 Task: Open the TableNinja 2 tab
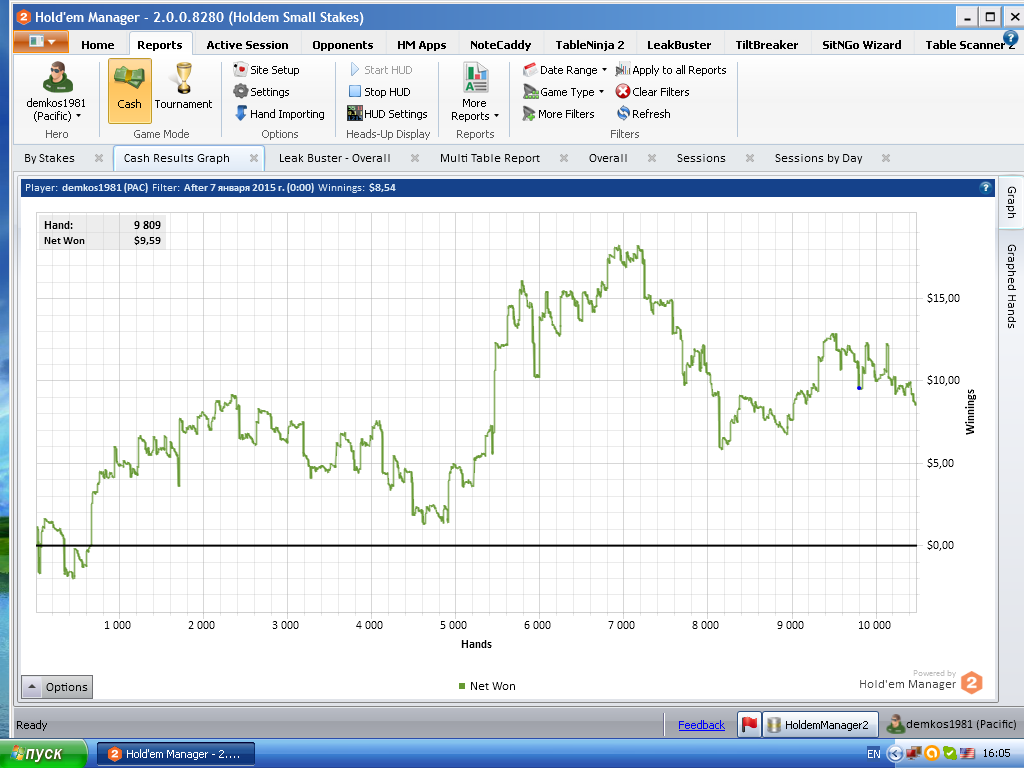point(590,44)
